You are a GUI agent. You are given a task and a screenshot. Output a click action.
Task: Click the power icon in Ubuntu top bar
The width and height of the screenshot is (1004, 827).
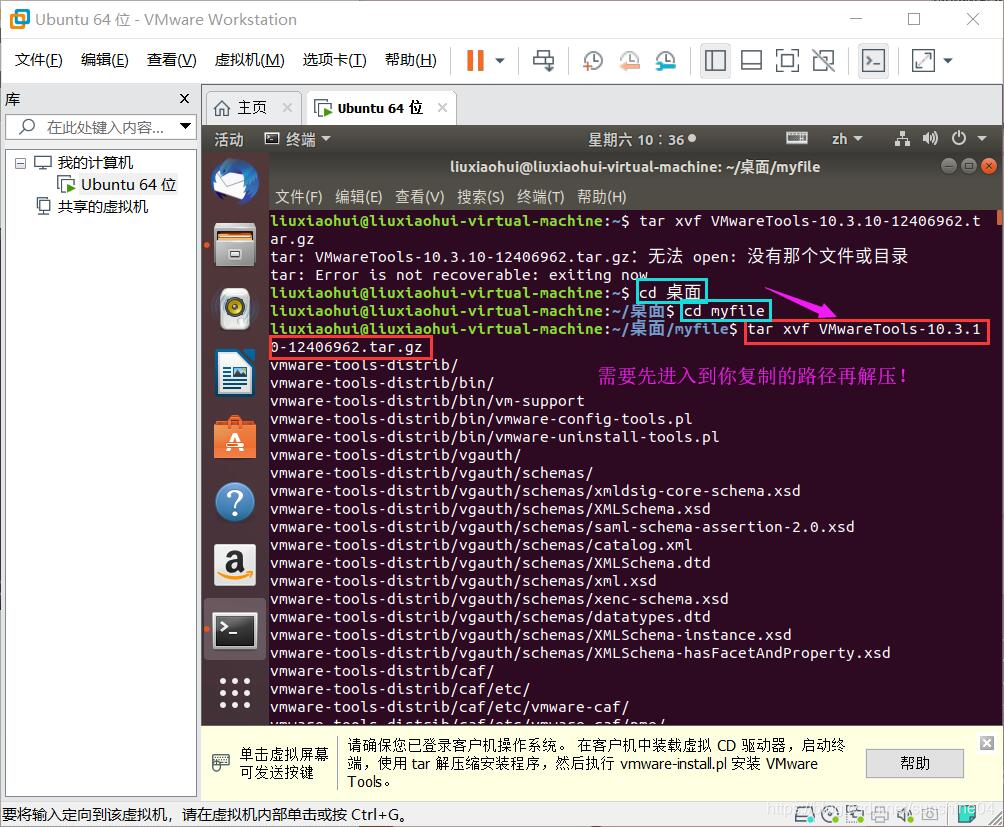click(959, 138)
